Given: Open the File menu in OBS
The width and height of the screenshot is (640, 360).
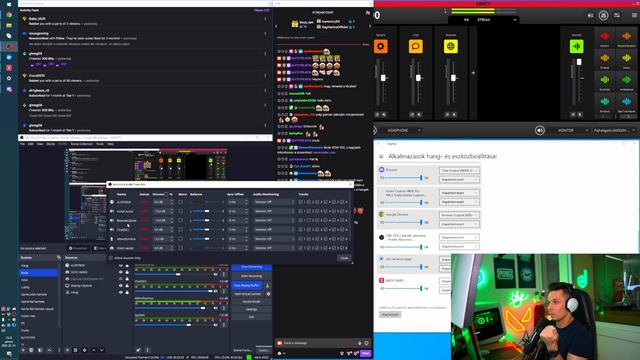Looking at the screenshot, I should [22, 144].
